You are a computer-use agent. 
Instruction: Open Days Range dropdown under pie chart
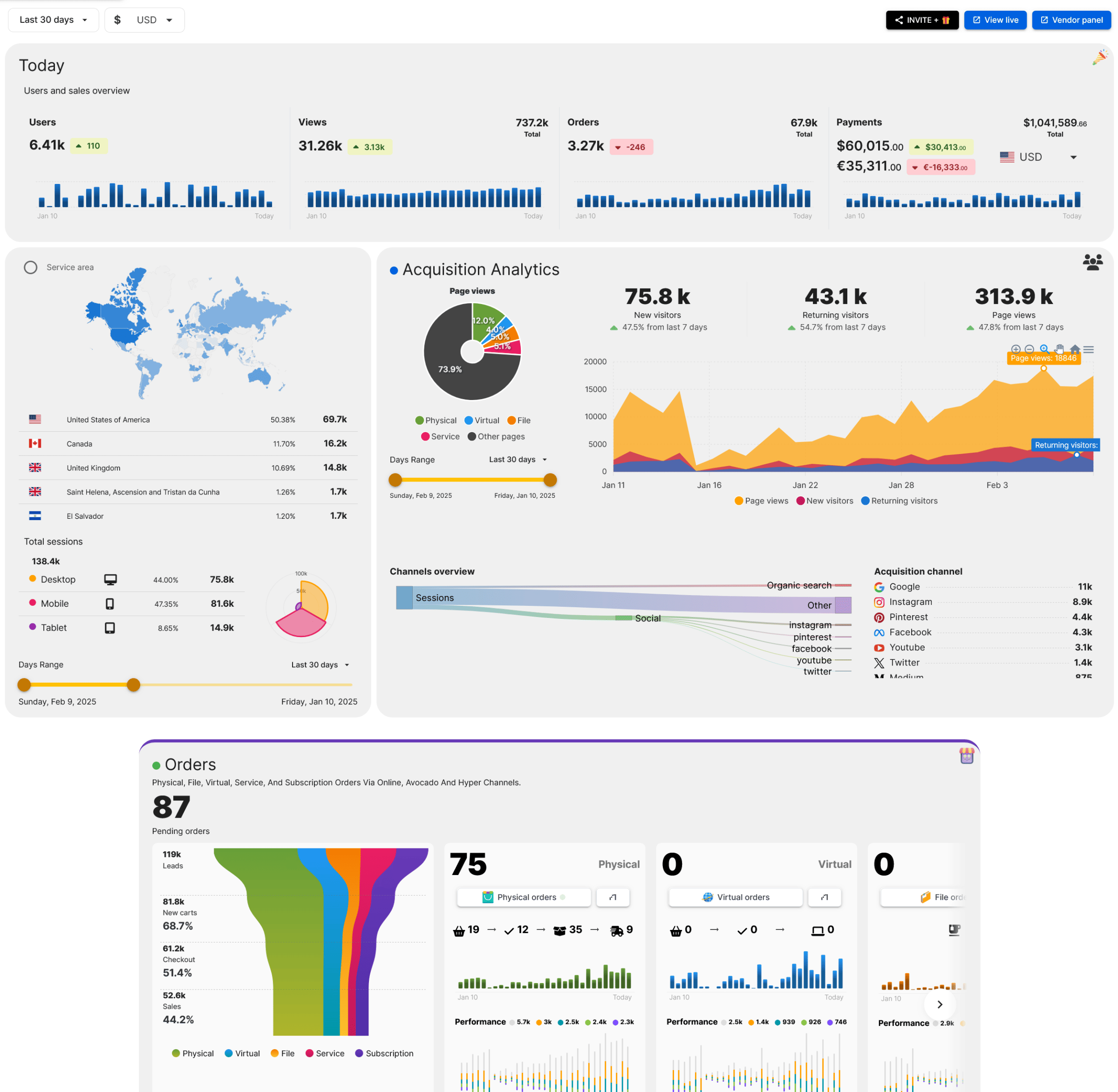518,460
